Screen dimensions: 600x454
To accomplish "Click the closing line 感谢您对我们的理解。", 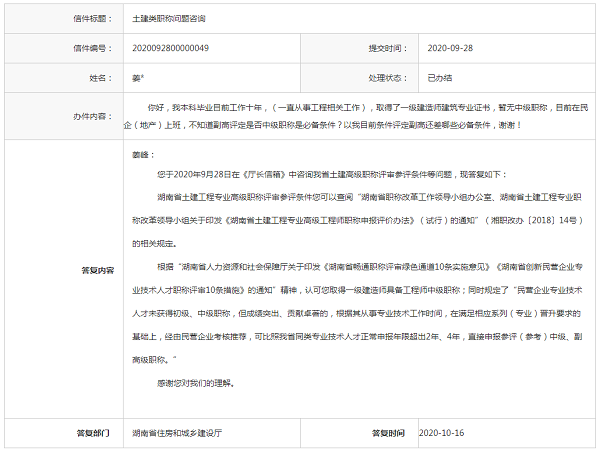I will pos(196,383).
